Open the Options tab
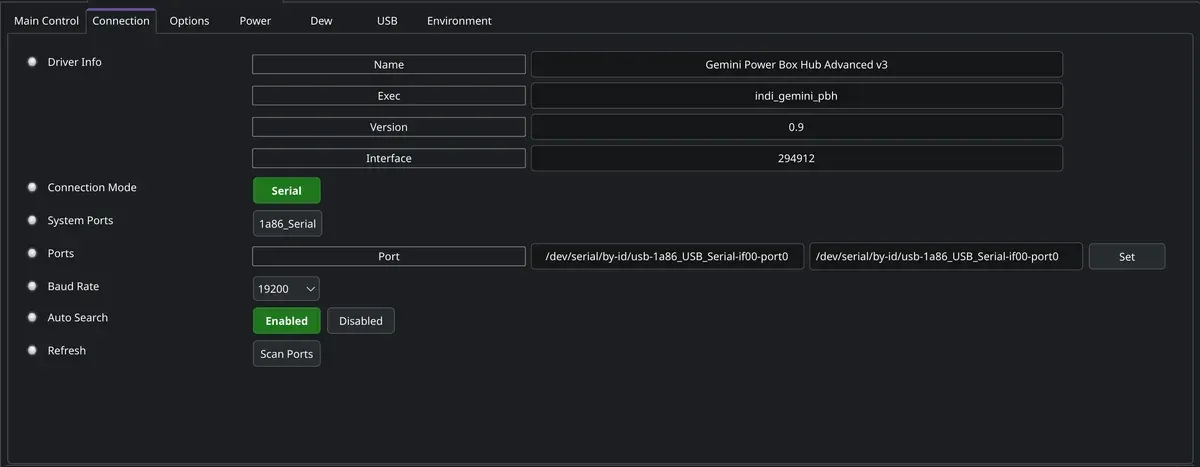1200x467 pixels. coord(189,21)
